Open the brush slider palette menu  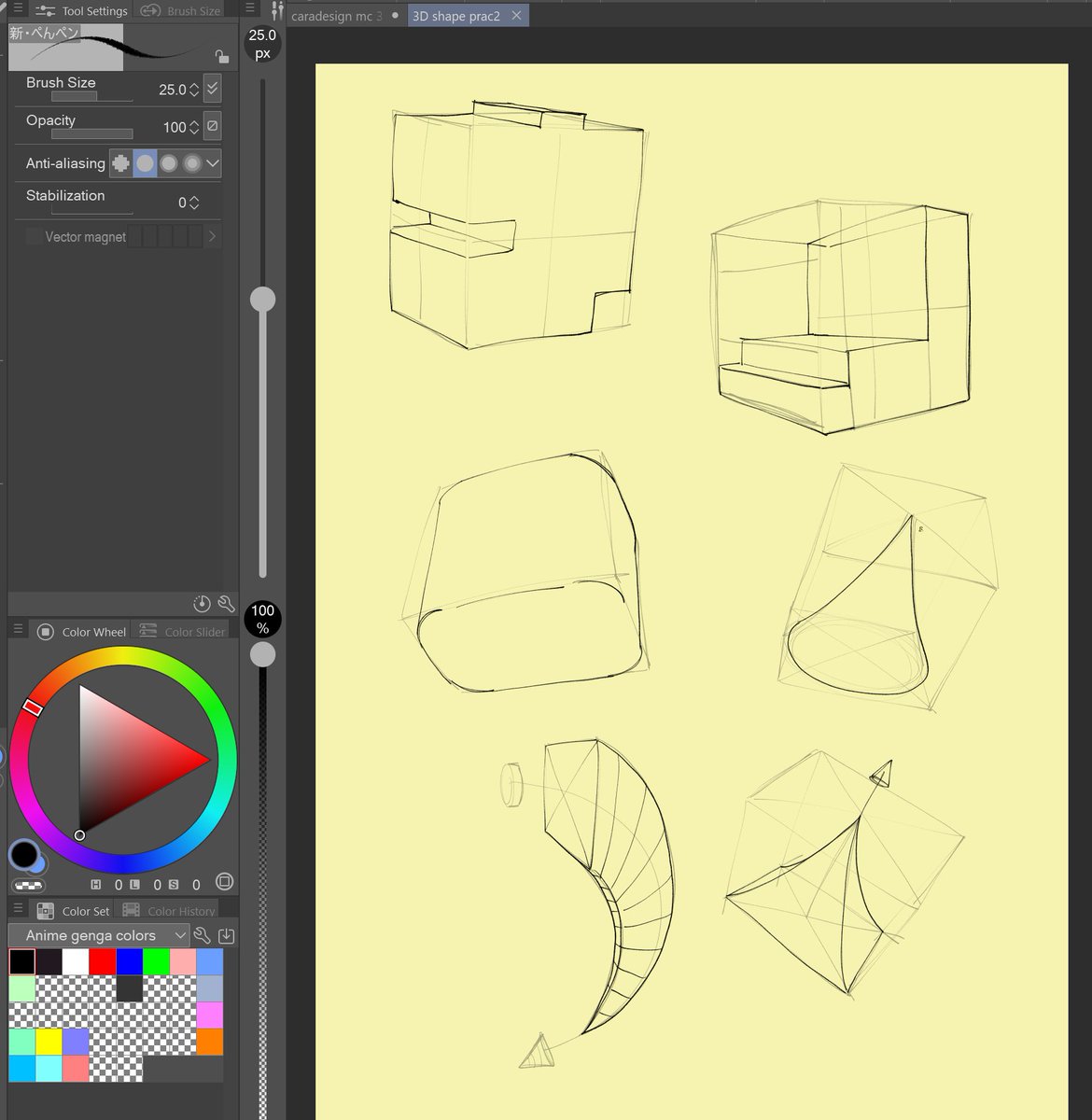tap(249, 8)
